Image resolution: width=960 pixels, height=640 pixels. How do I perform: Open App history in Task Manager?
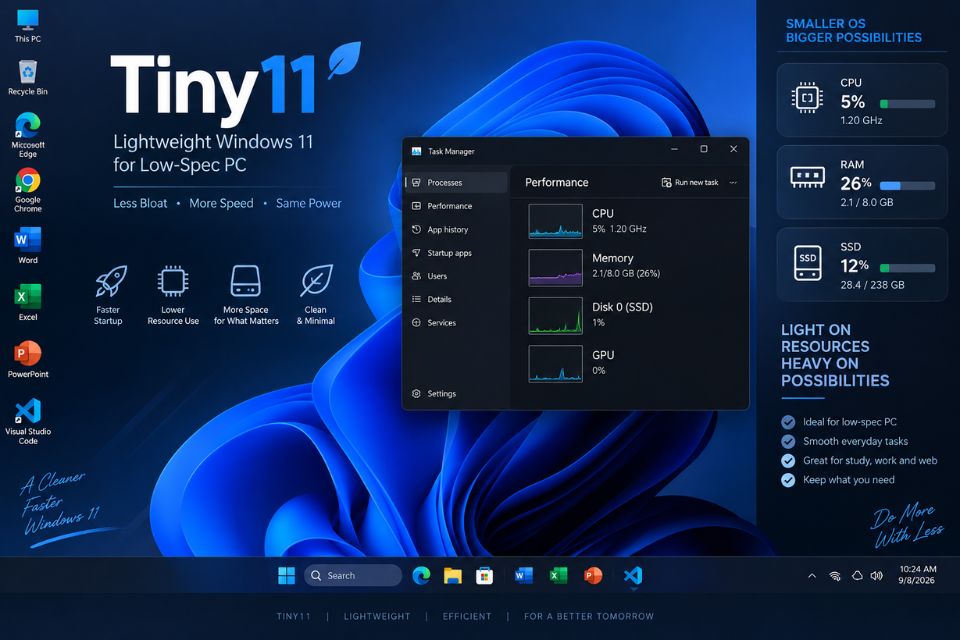(x=457, y=230)
